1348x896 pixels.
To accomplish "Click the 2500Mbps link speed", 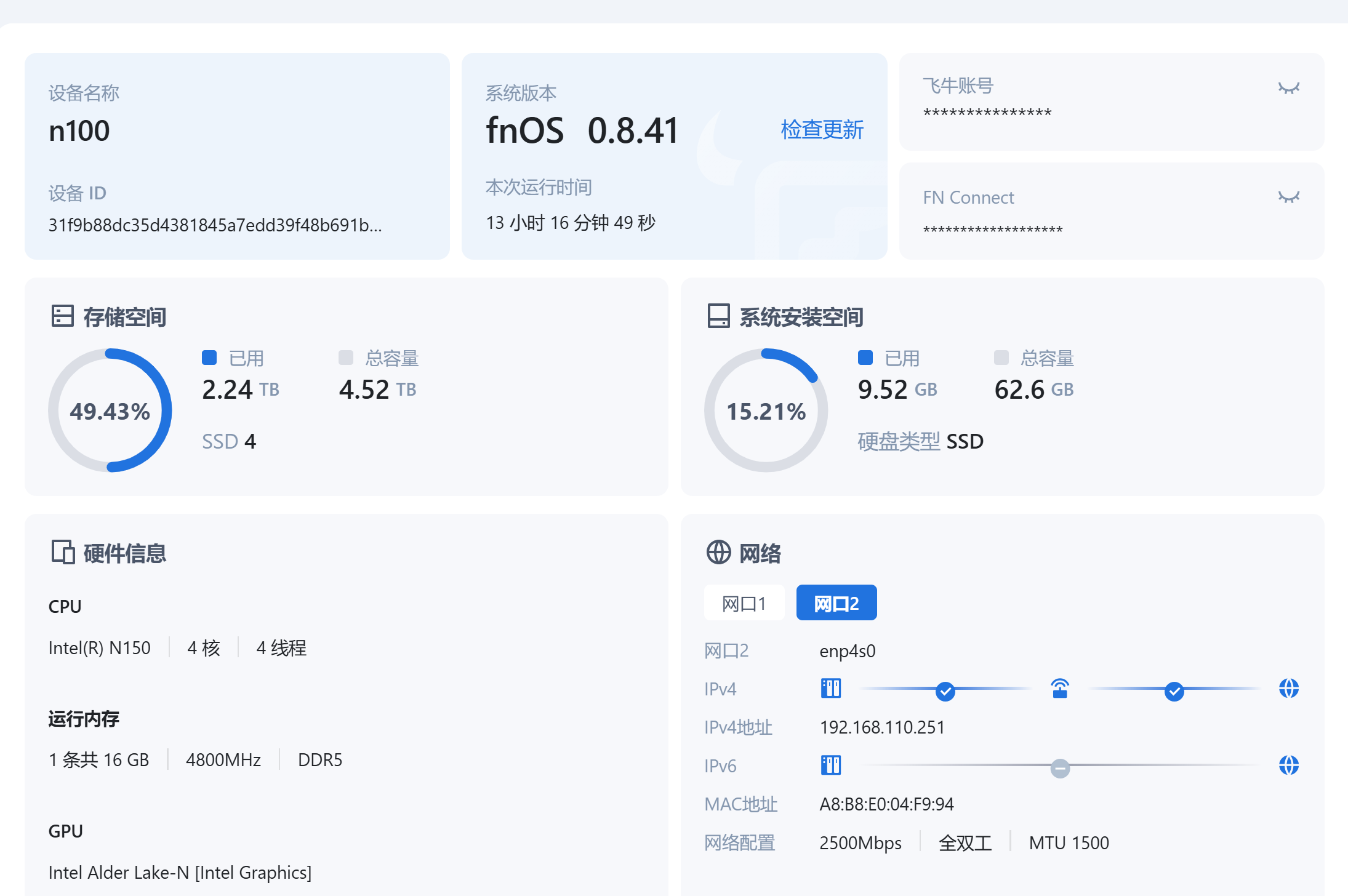I will [861, 843].
